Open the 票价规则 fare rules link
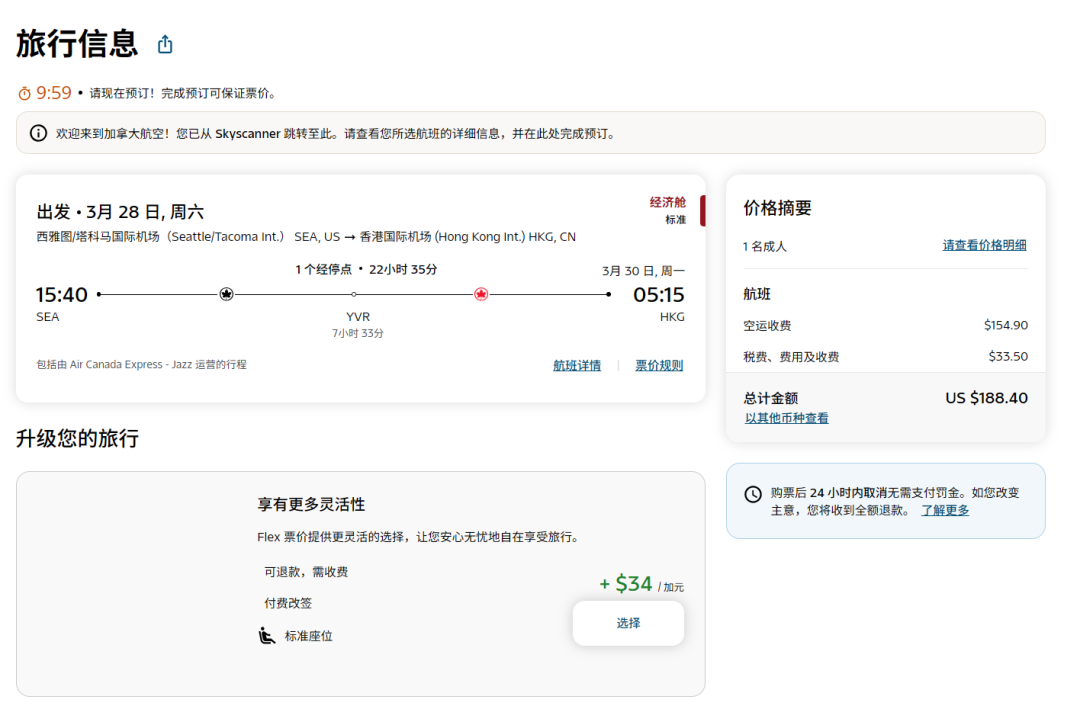Viewport: 1080px width, 709px height. [659, 366]
